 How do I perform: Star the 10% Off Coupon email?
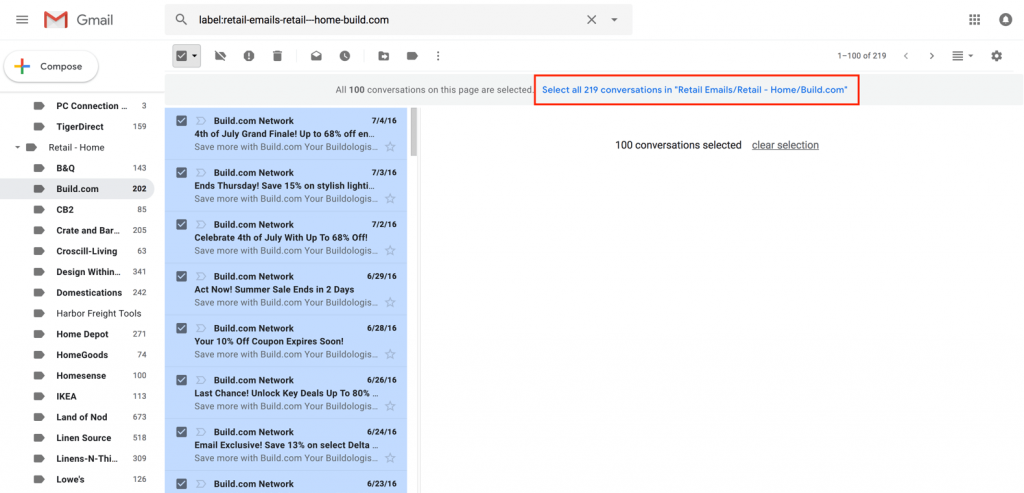coord(390,354)
